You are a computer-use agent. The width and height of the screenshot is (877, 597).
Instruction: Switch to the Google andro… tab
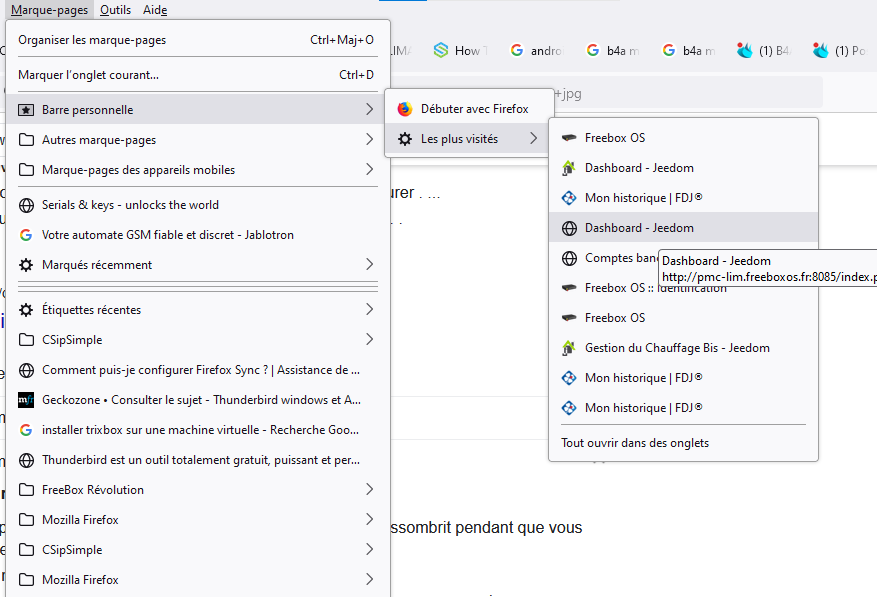coord(536,51)
